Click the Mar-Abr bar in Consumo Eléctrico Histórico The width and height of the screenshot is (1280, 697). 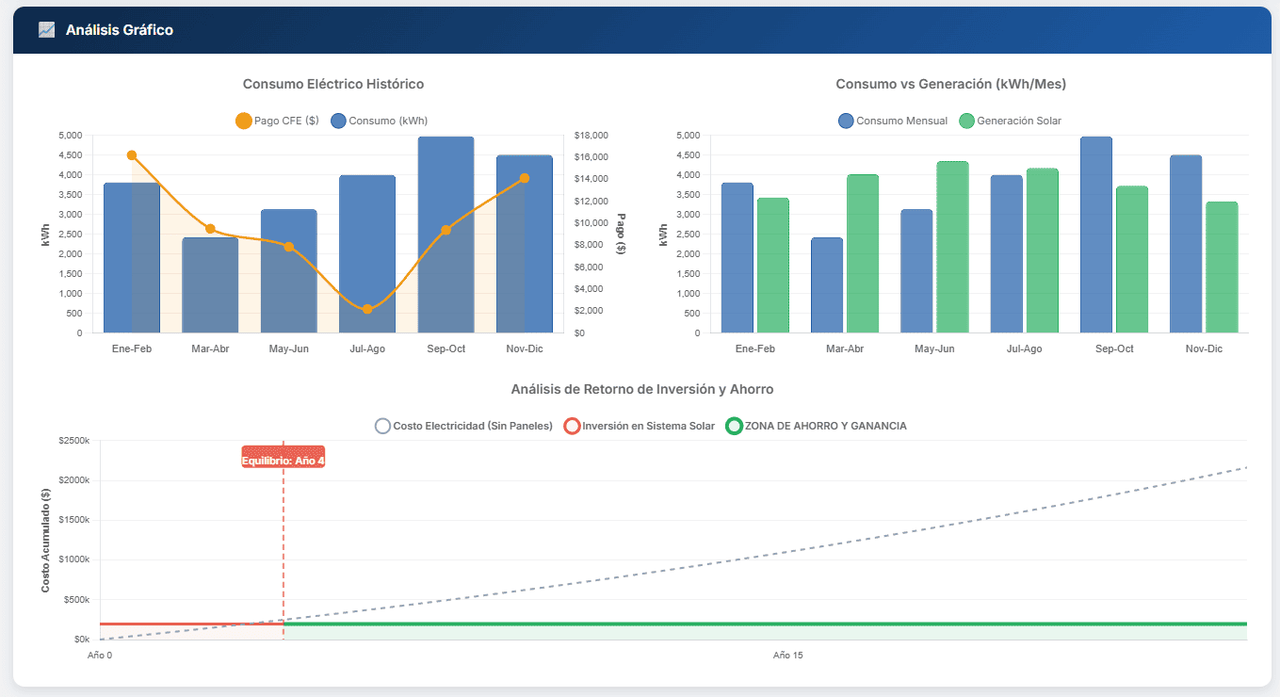point(210,285)
